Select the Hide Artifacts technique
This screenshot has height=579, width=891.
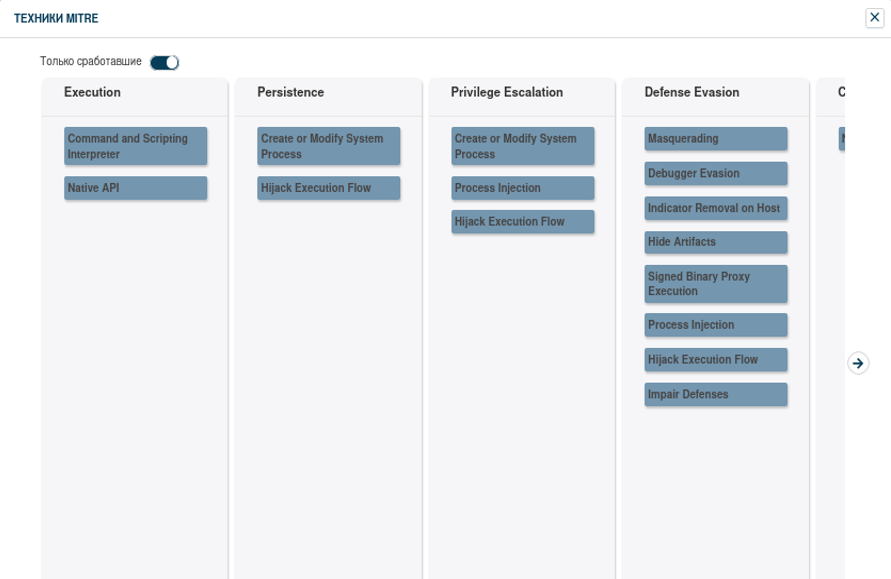(715, 242)
